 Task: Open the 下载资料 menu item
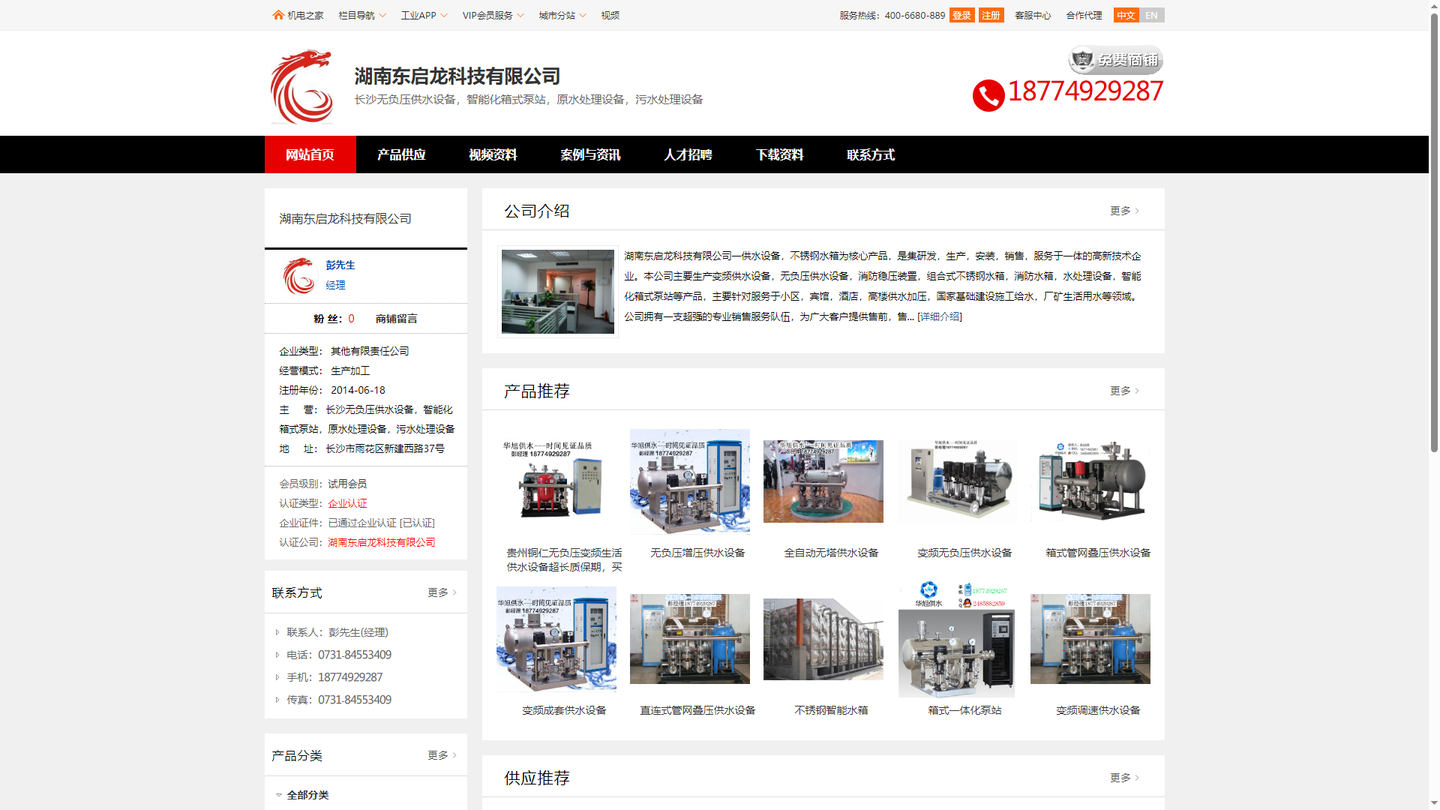(x=779, y=154)
